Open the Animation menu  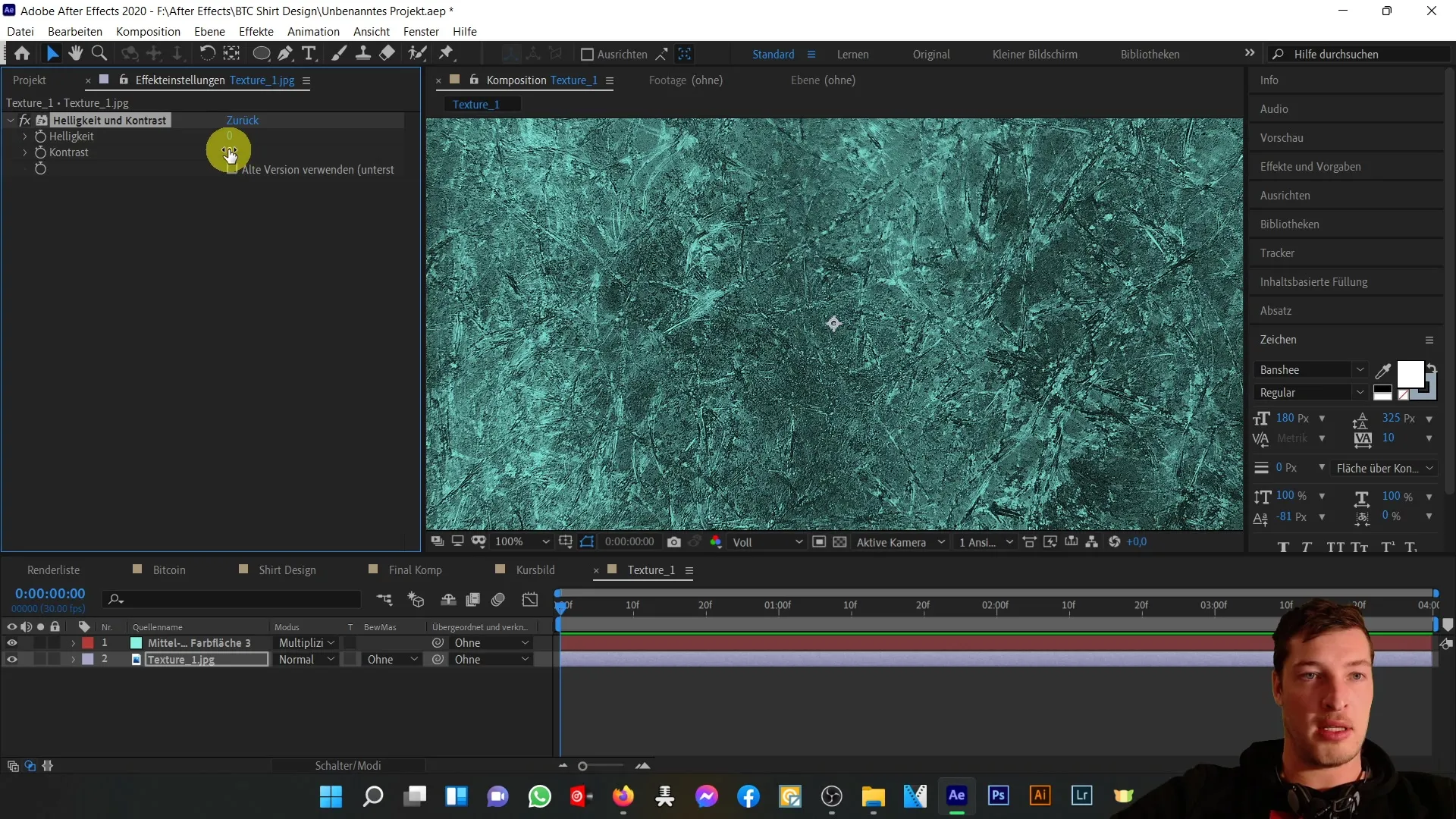(313, 32)
